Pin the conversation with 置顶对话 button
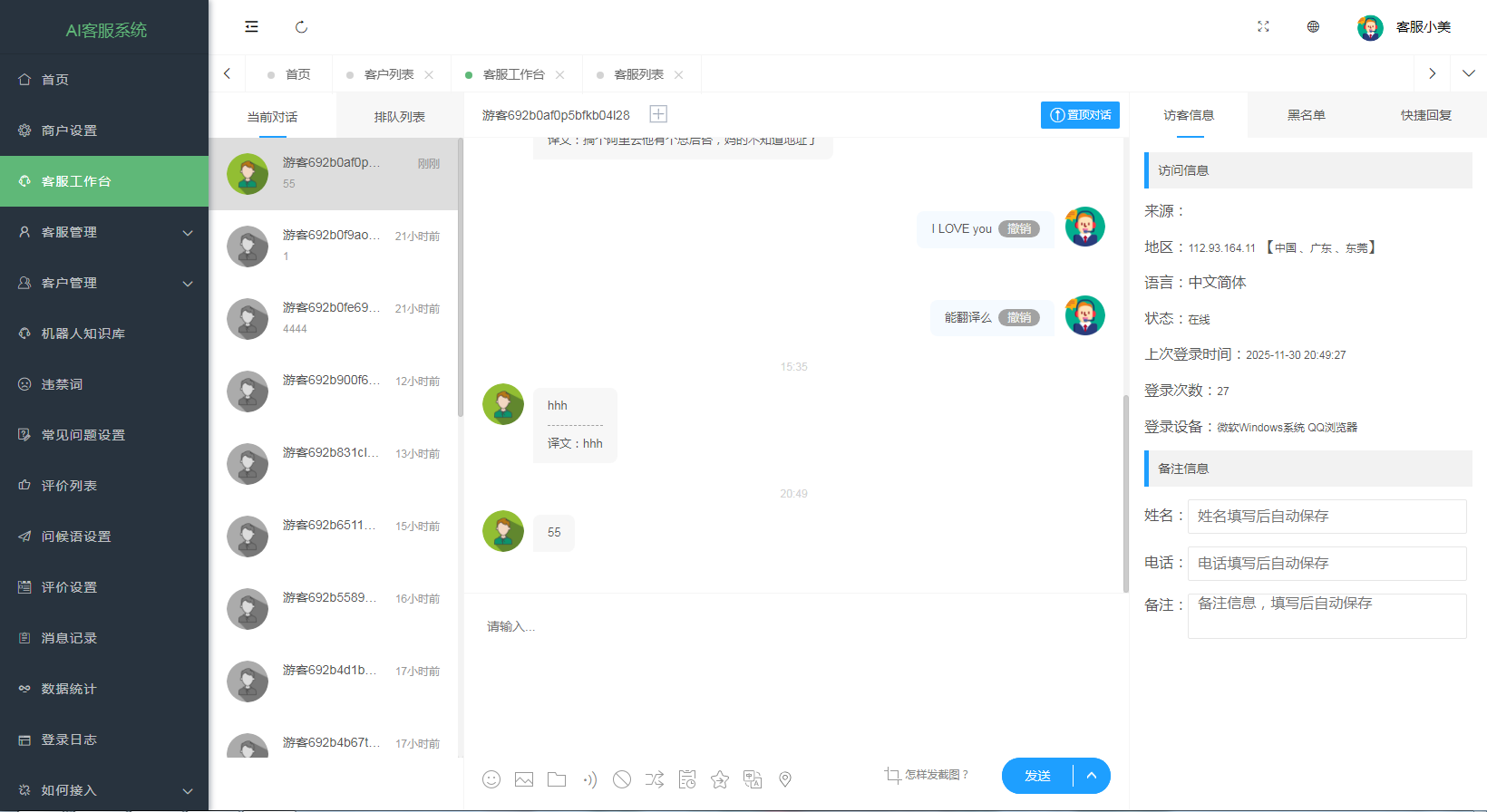This screenshot has width=1487, height=812. pos(1080,115)
